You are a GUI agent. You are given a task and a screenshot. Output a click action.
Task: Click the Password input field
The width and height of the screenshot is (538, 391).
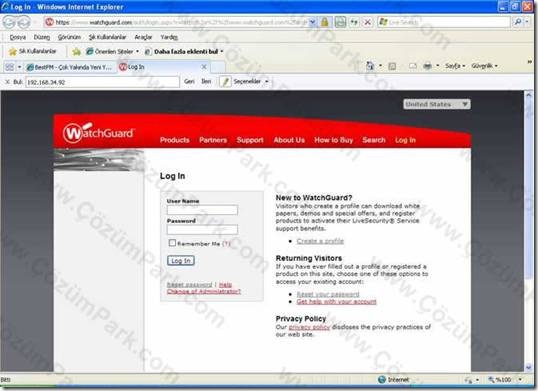coord(202,229)
